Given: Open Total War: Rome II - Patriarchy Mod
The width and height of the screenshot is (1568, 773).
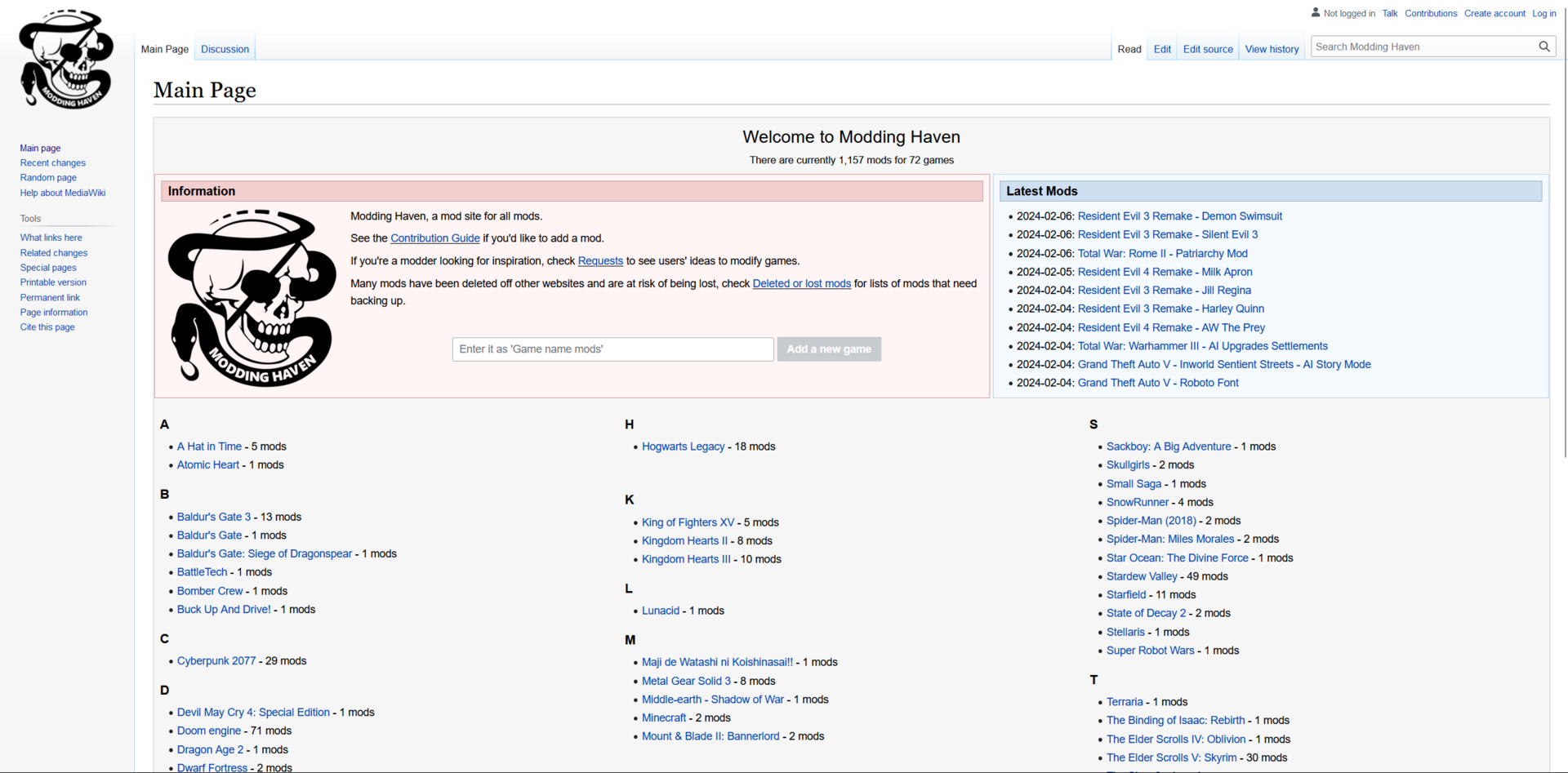Looking at the screenshot, I should click(x=1163, y=254).
